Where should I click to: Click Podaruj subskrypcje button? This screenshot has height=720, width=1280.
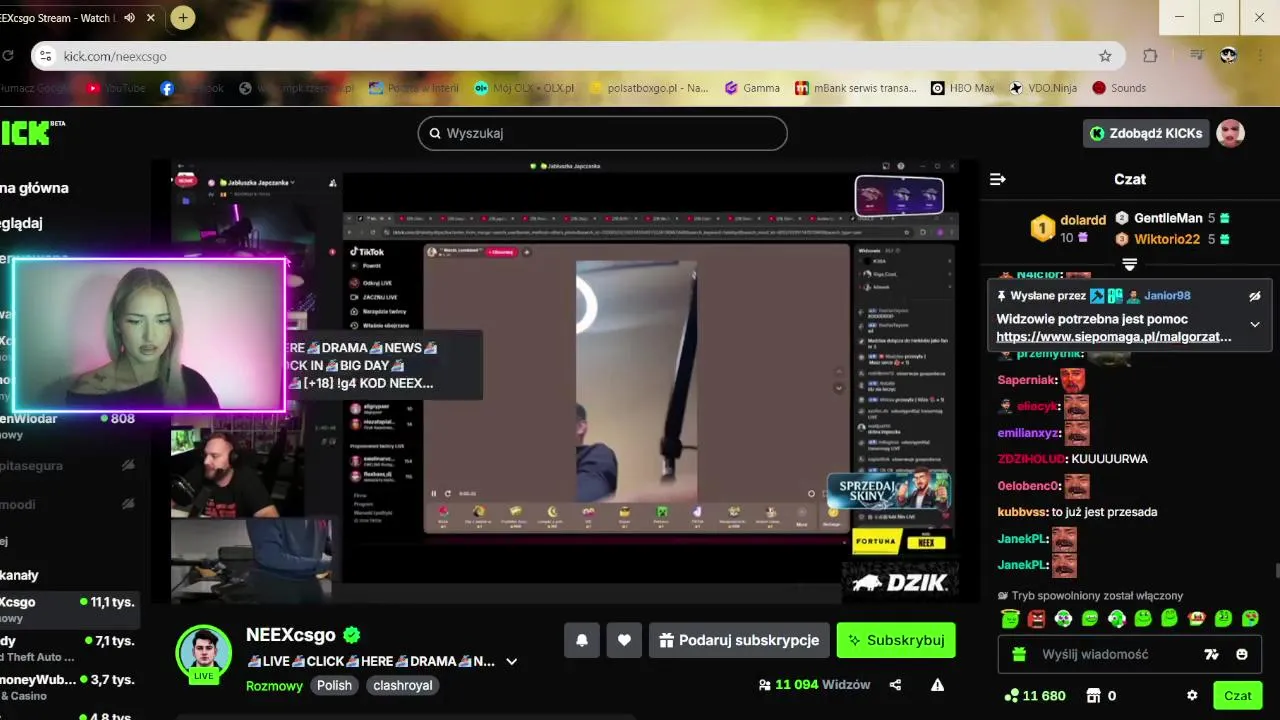tap(739, 640)
